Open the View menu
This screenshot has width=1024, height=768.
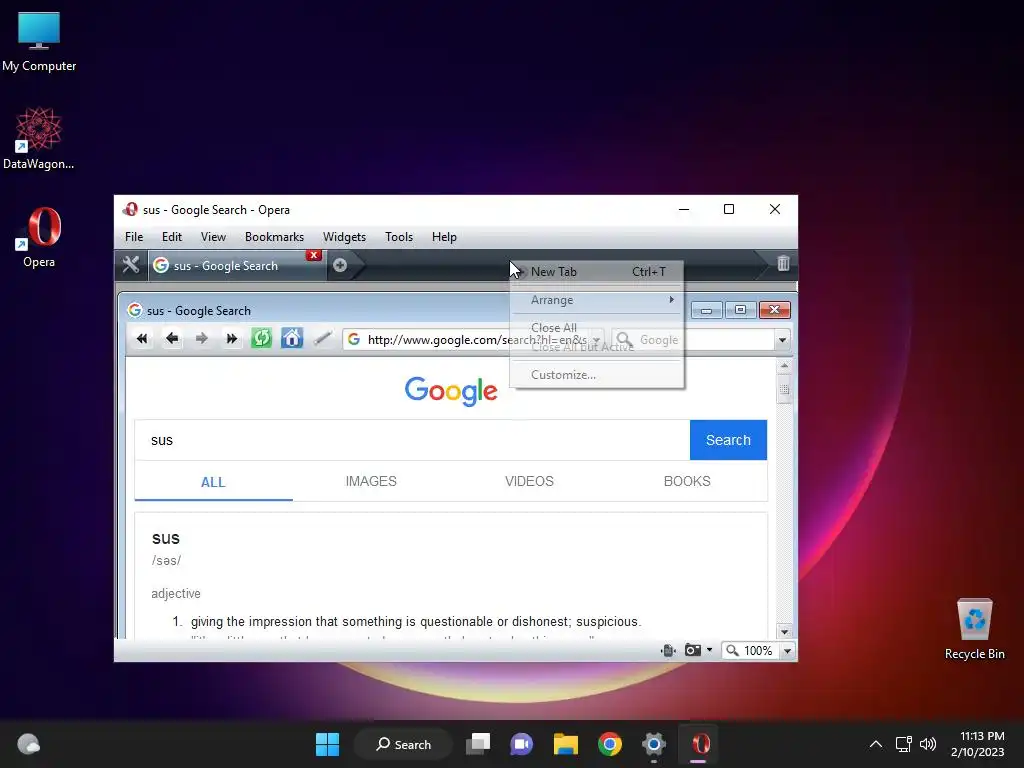213,237
